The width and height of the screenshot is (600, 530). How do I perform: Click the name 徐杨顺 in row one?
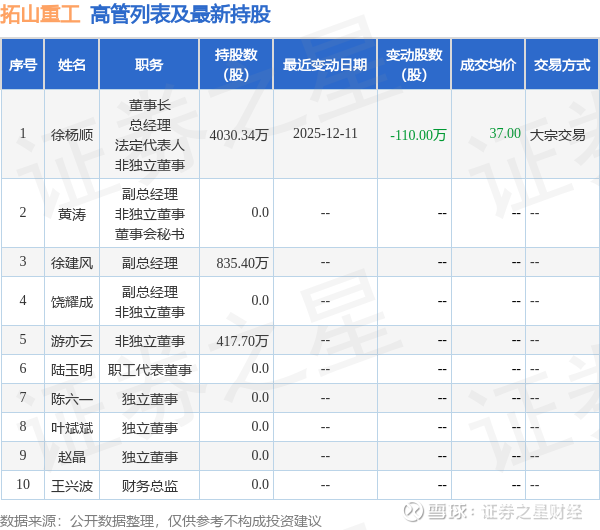click(72, 135)
